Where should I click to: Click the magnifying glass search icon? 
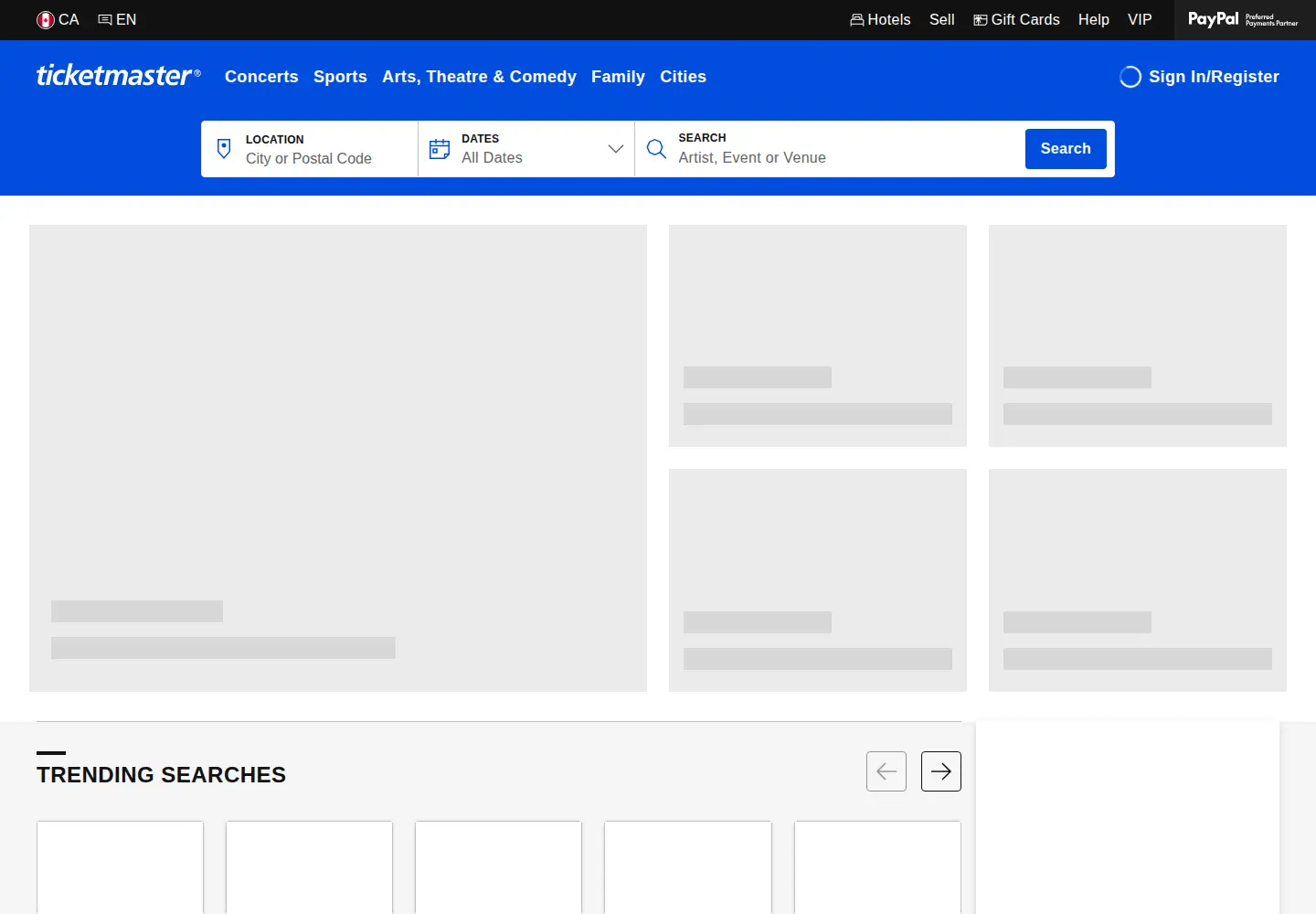[x=656, y=148]
